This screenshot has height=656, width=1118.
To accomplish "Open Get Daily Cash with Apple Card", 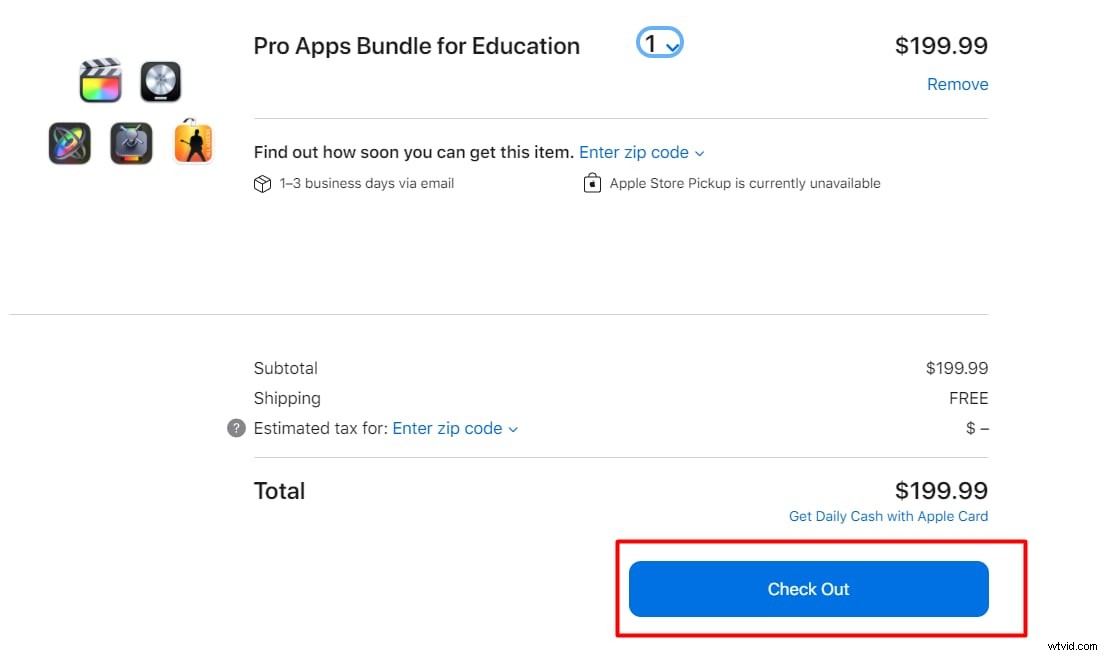I will [x=888, y=516].
